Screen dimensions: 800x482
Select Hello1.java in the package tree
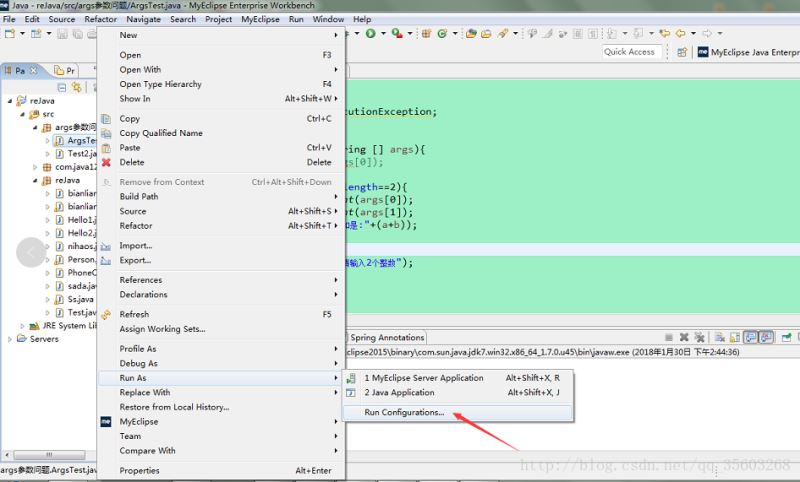tap(81, 220)
